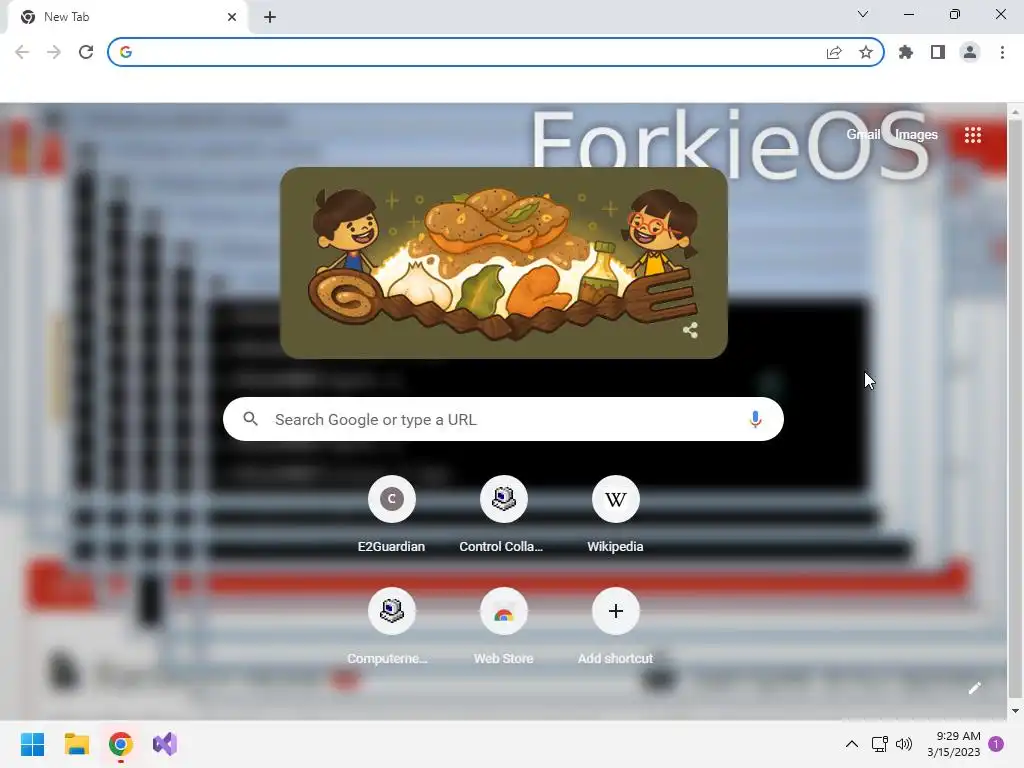
Task: Open the E2Guardian shortcut
Action: tap(391, 515)
